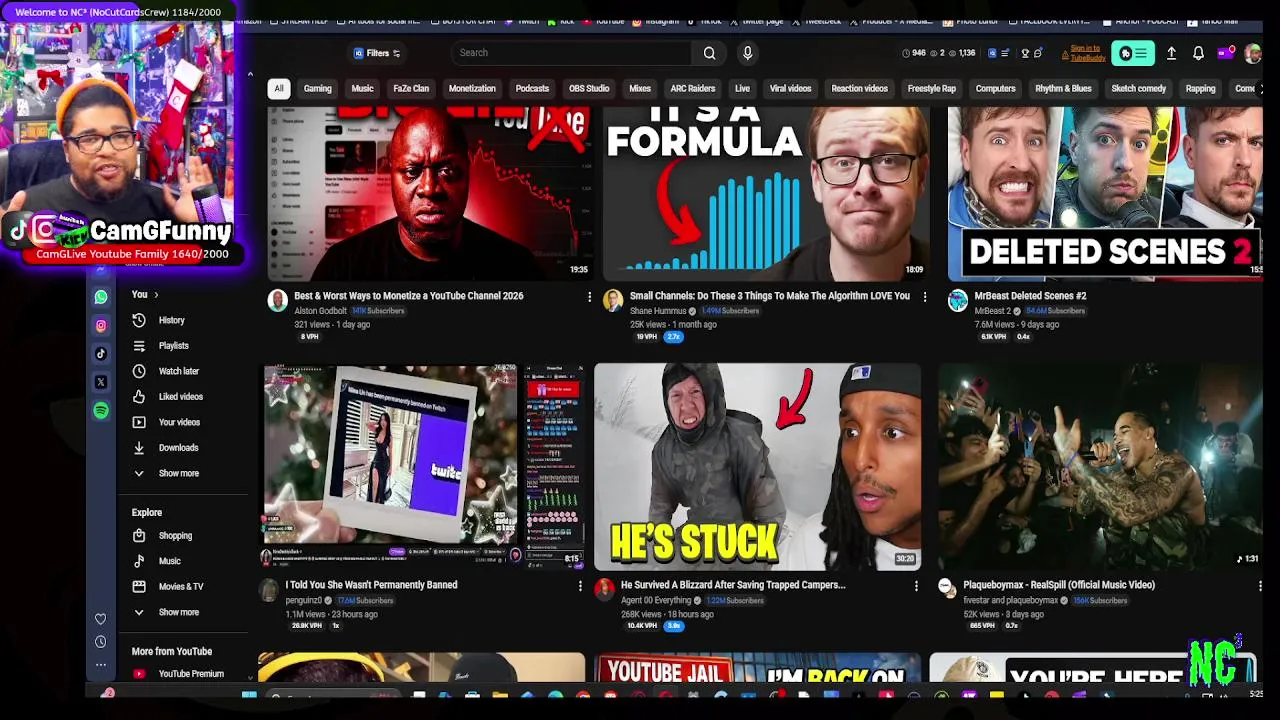1280x720 pixels.
Task: Open options menu for Best & Worst Ways video
Action: pyautogui.click(x=589, y=297)
